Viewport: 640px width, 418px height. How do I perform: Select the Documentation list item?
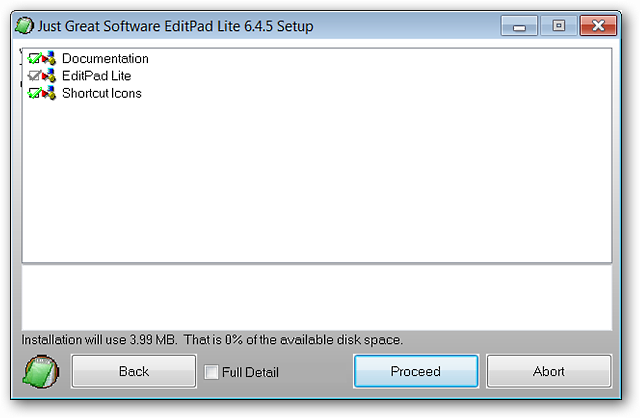coord(105,58)
